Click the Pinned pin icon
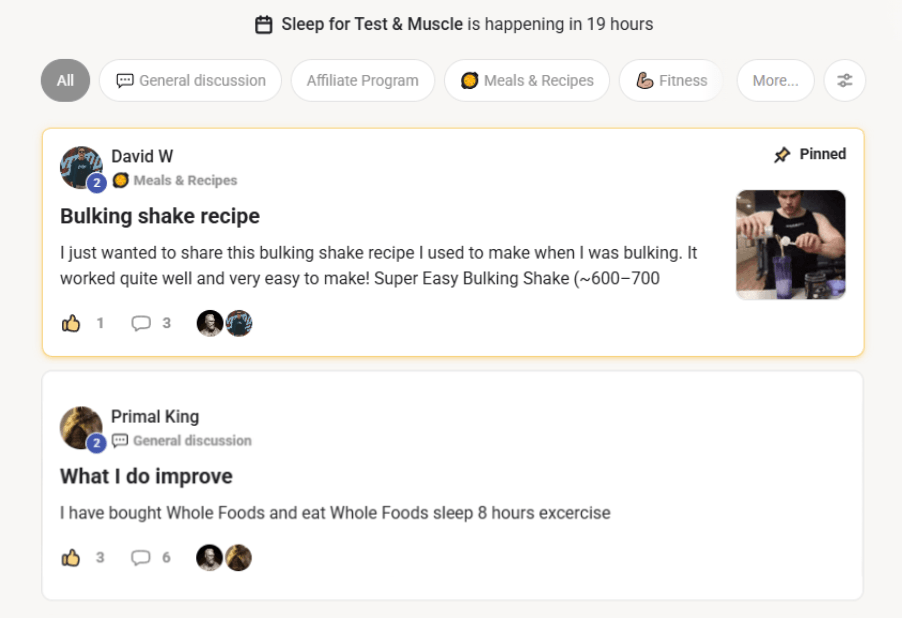 coord(782,155)
